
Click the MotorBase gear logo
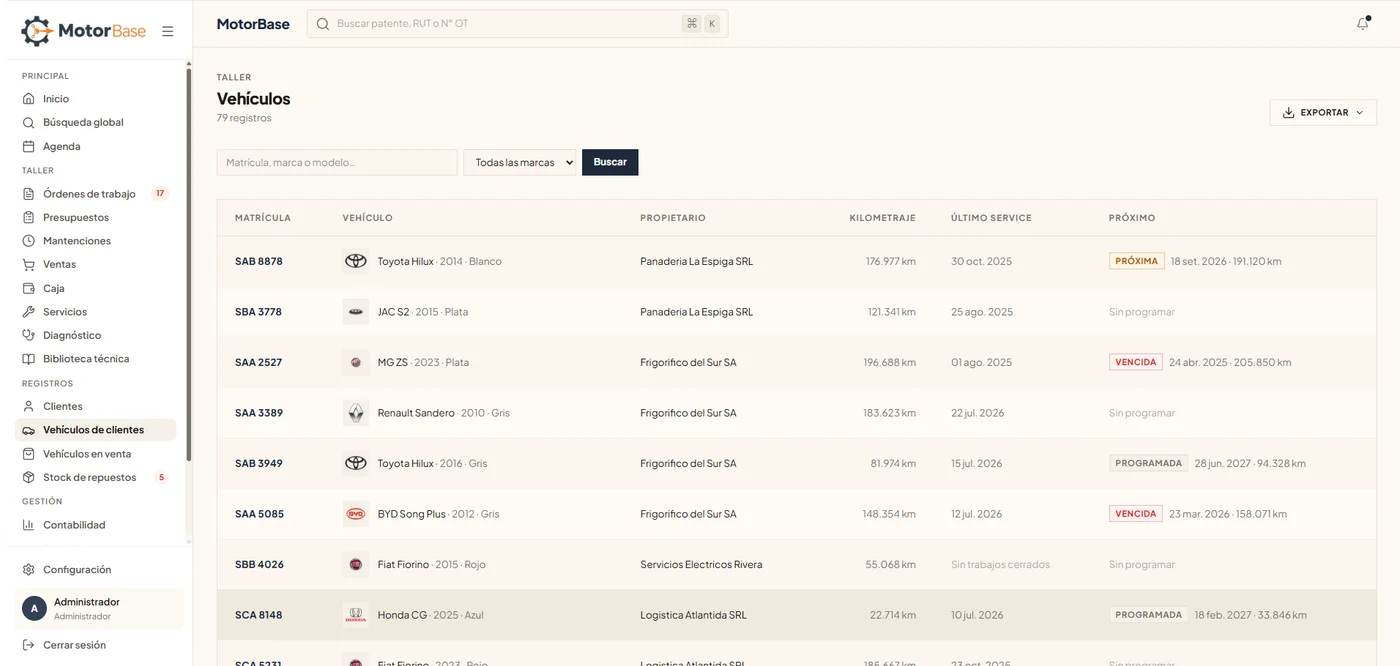click(37, 31)
